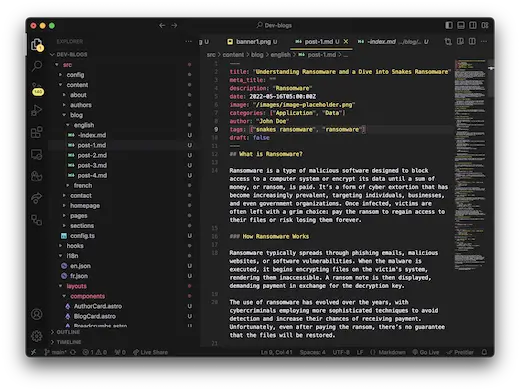Image resolution: width=520 pixels, height=391 pixels.
Task: Click the split editor icon
Action: click(472, 41)
